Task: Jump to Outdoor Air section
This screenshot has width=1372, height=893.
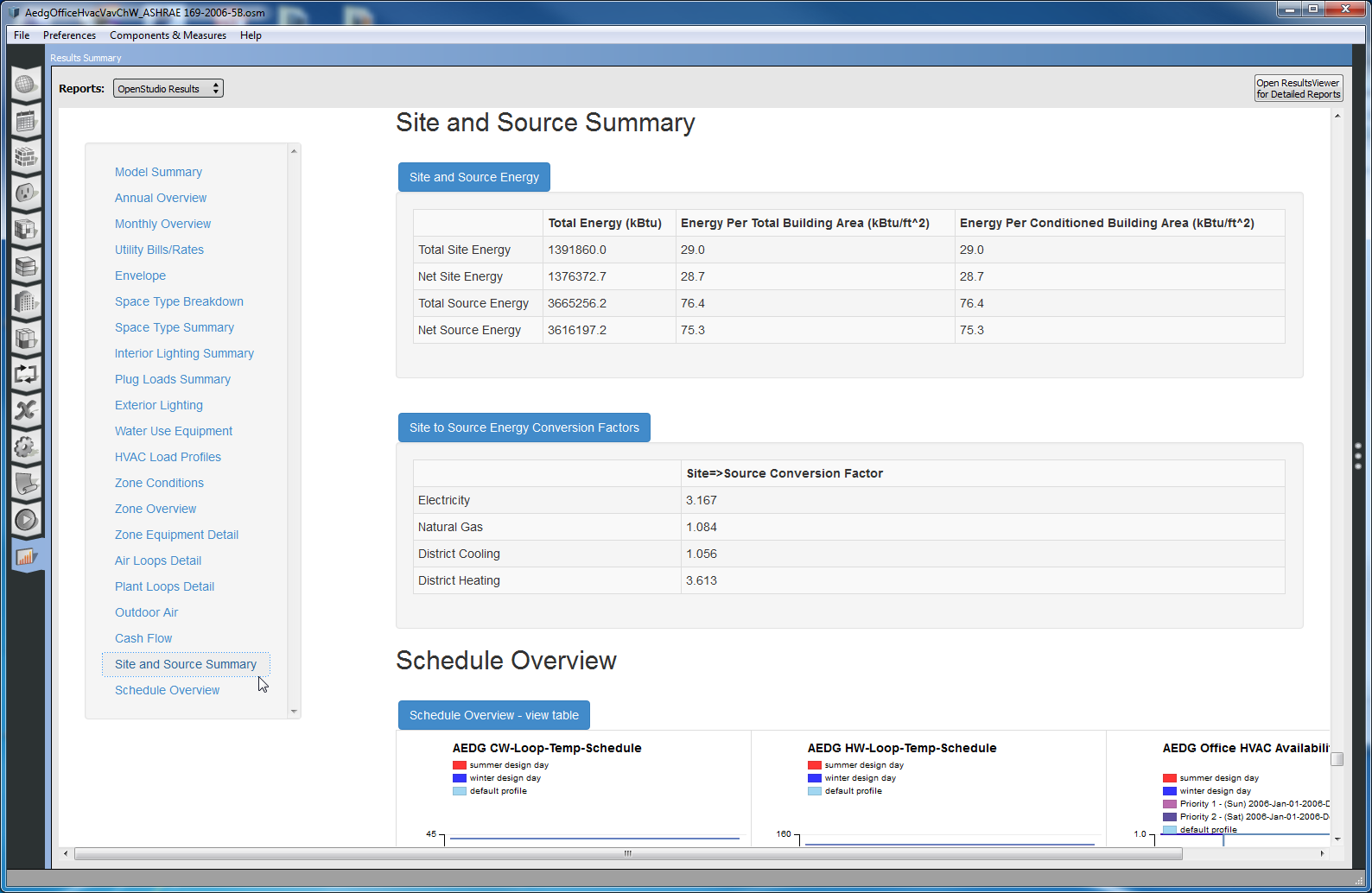Action: [x=146, y=612]
